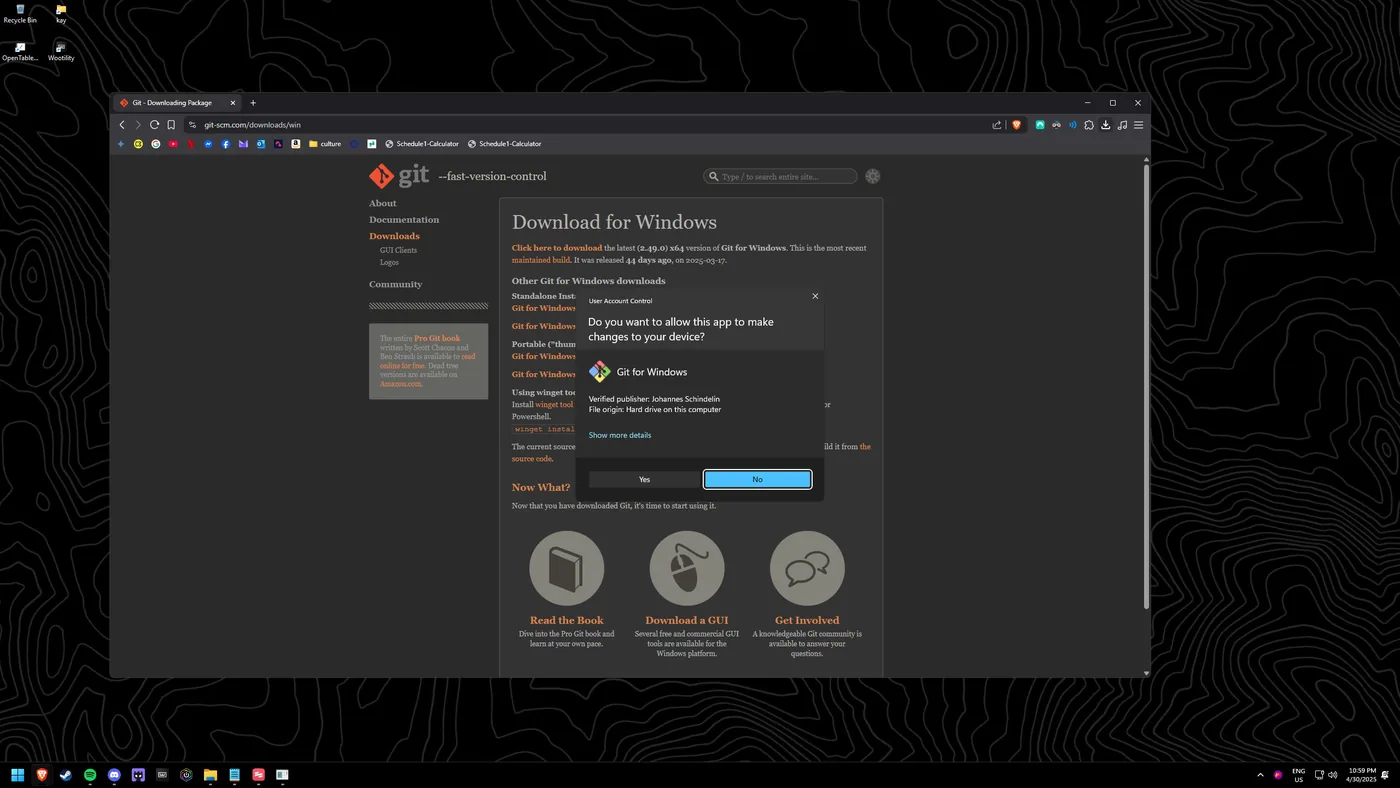1400x788 pixels.
Task: Click No in the User Account Control dialog
Action: (x=757, y=480)
